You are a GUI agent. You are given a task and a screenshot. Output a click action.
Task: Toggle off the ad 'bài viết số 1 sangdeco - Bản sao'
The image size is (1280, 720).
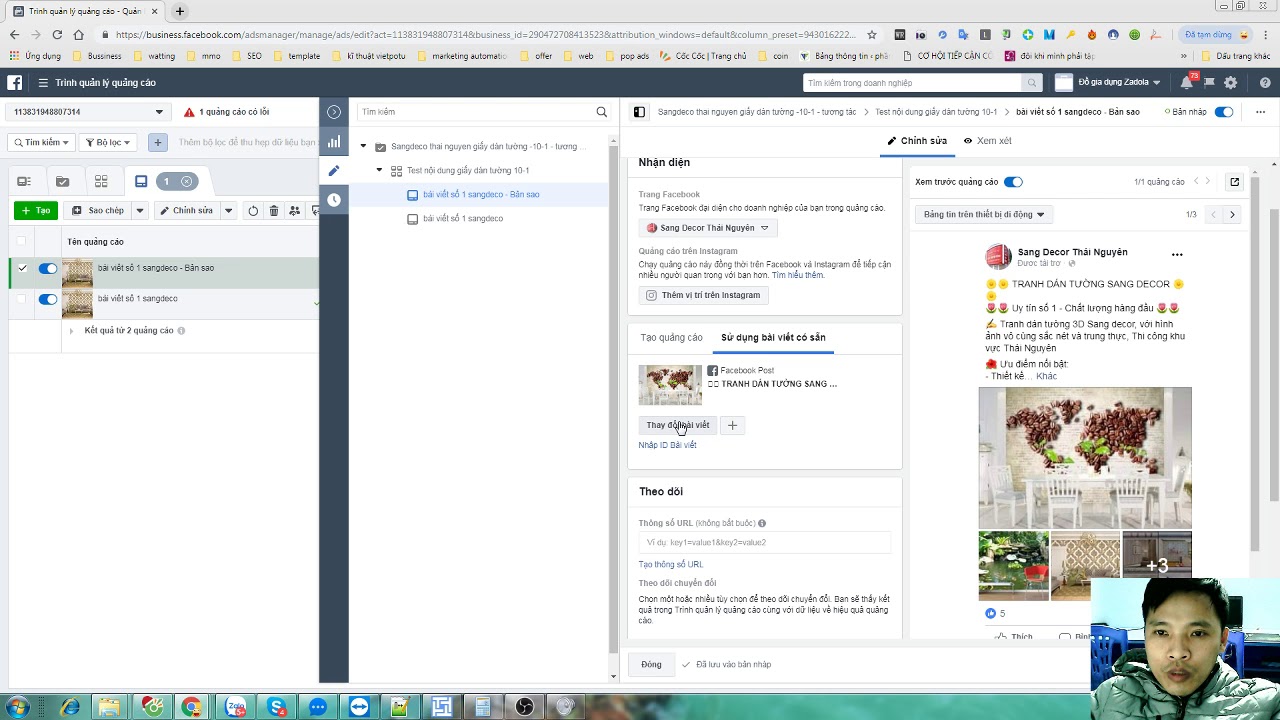tap(48, 268)
